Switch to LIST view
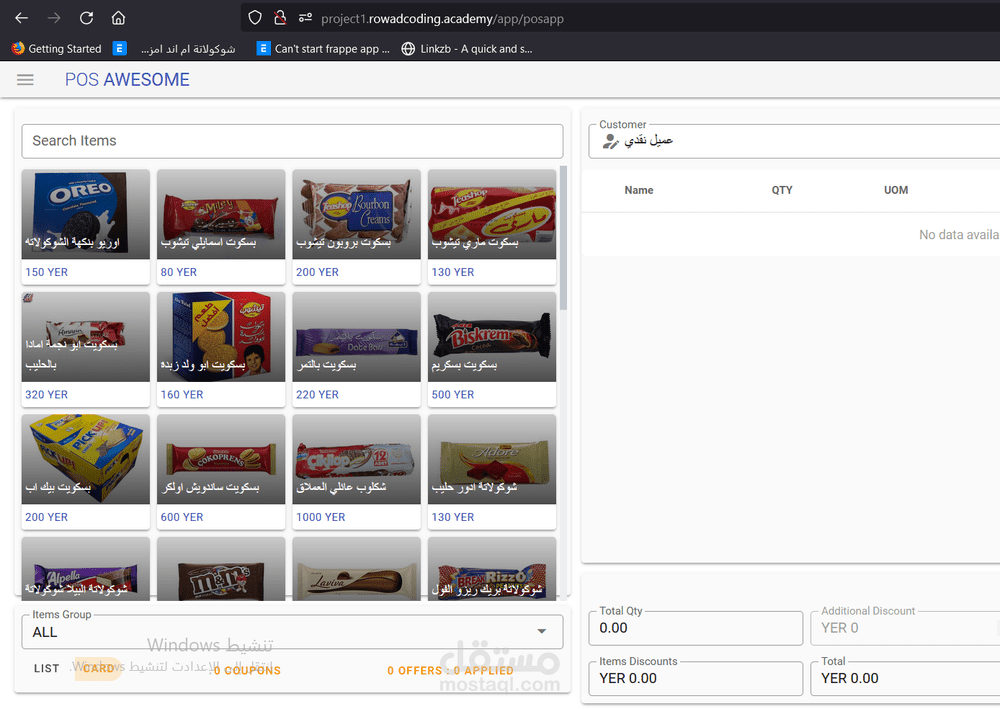 click(47, 668)
